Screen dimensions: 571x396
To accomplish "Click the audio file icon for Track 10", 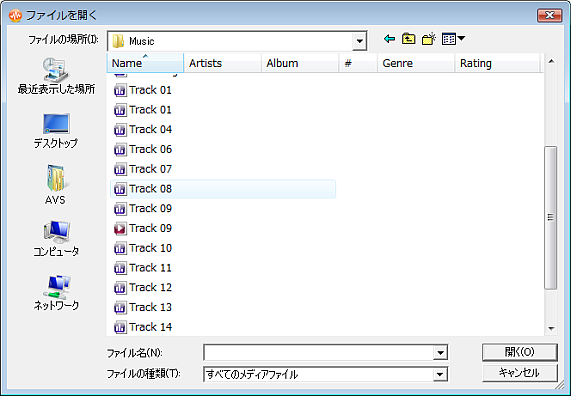I will point(120,248).
